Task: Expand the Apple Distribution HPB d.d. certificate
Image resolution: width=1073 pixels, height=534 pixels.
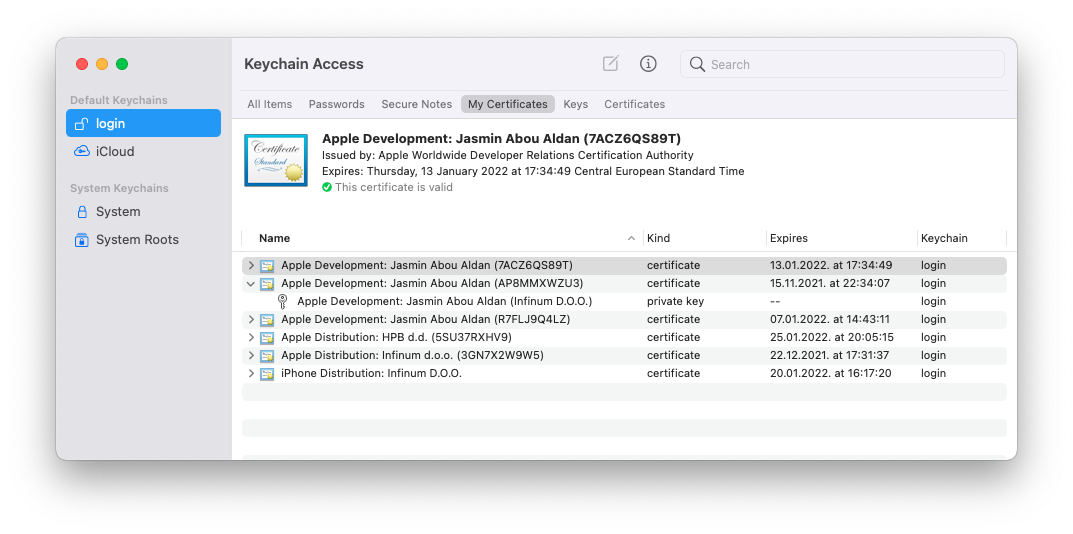Action: click(251, 338)
